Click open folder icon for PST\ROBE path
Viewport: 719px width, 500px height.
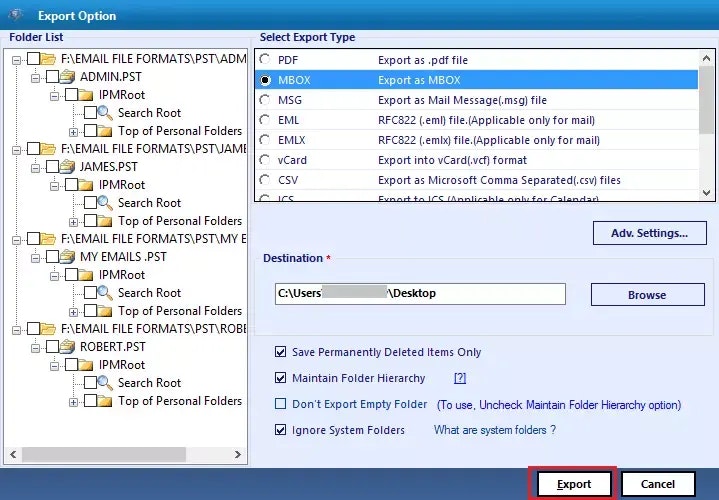point(48,328)
